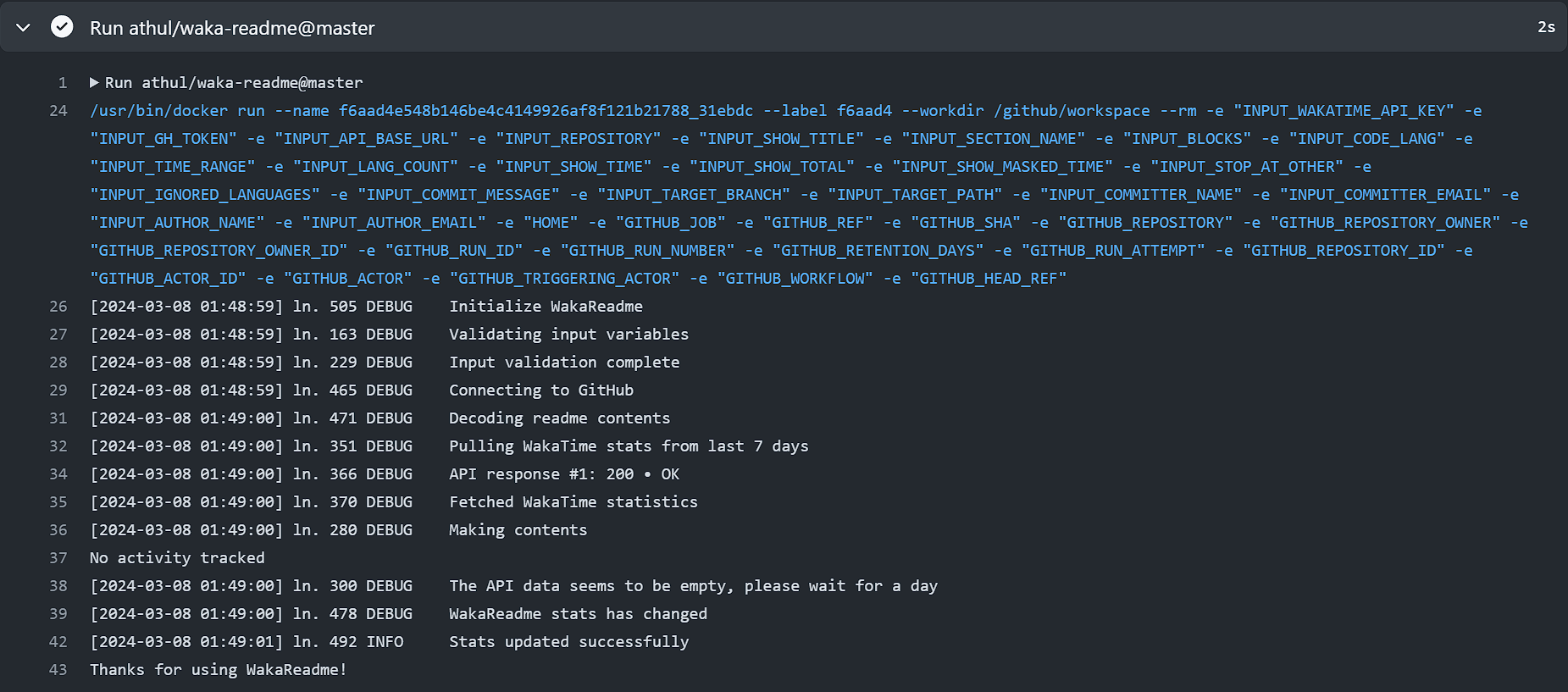Click line number 29 in the log

click(x=58, y=390)
